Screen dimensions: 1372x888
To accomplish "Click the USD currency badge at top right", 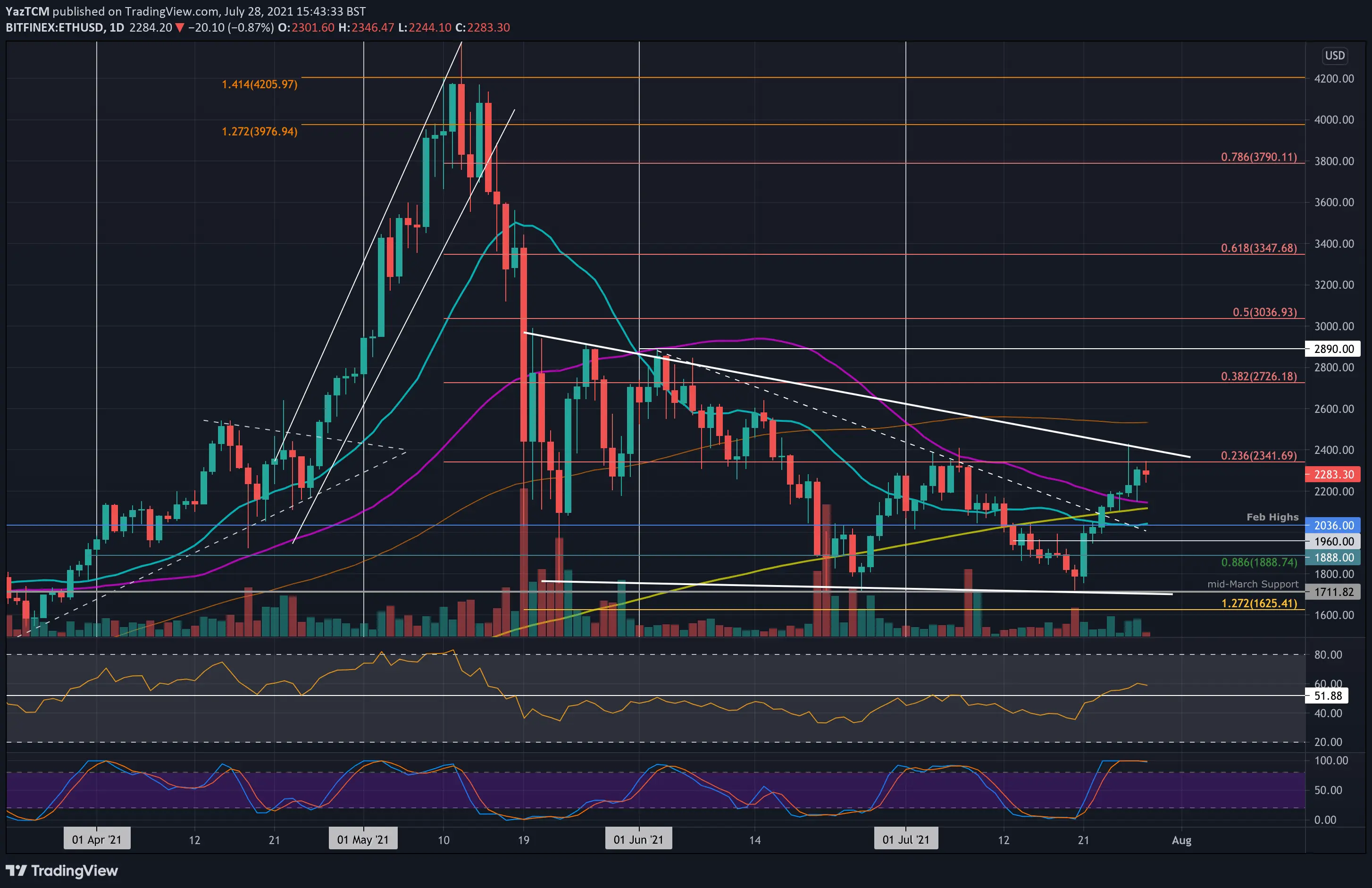I will (x=1335, y=55).
